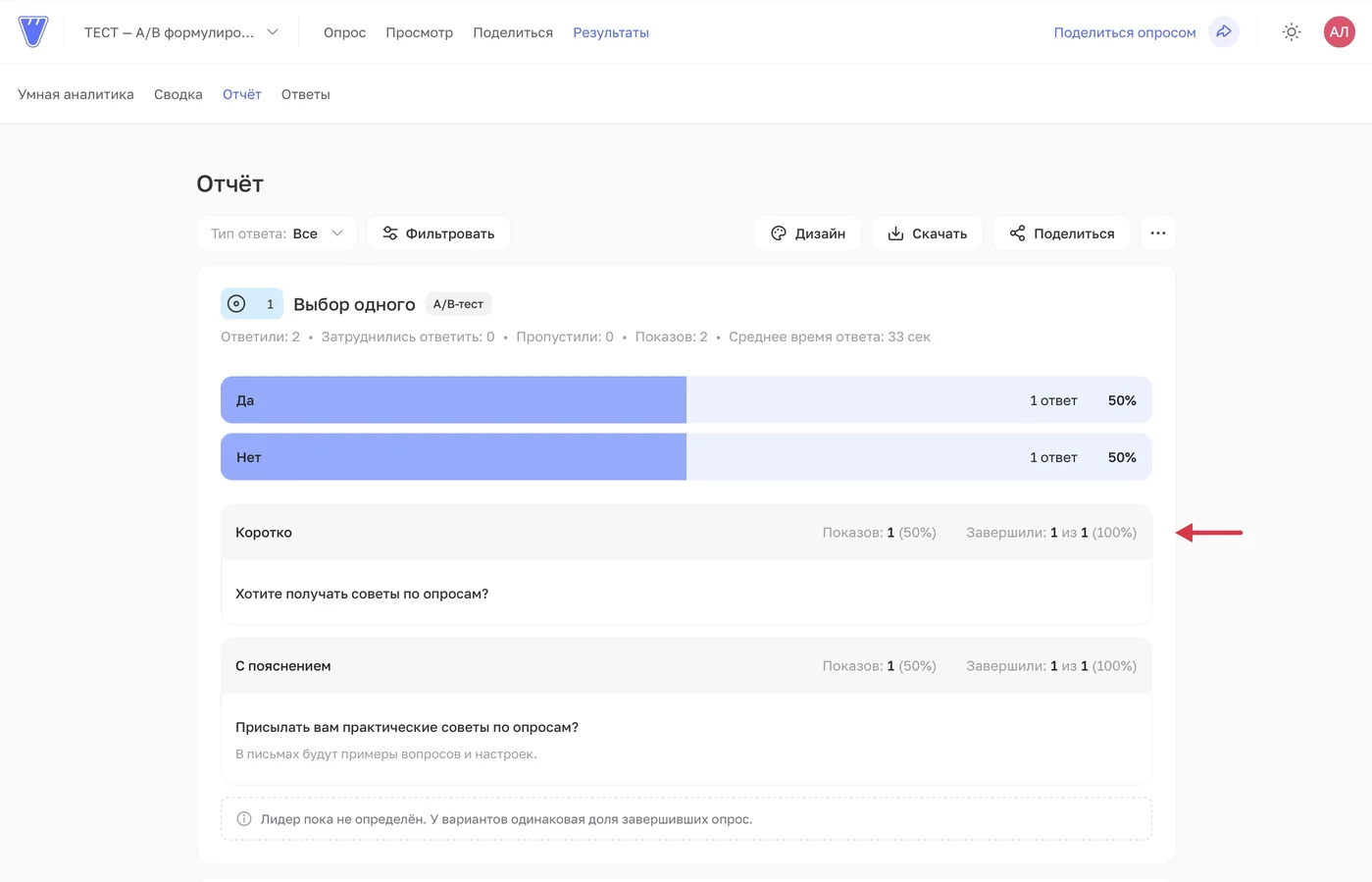Image resolution: width=1372 pixels, height=882 pixels.
Task: Open the АЛ user avatar menu
Action: (1339, 31)
